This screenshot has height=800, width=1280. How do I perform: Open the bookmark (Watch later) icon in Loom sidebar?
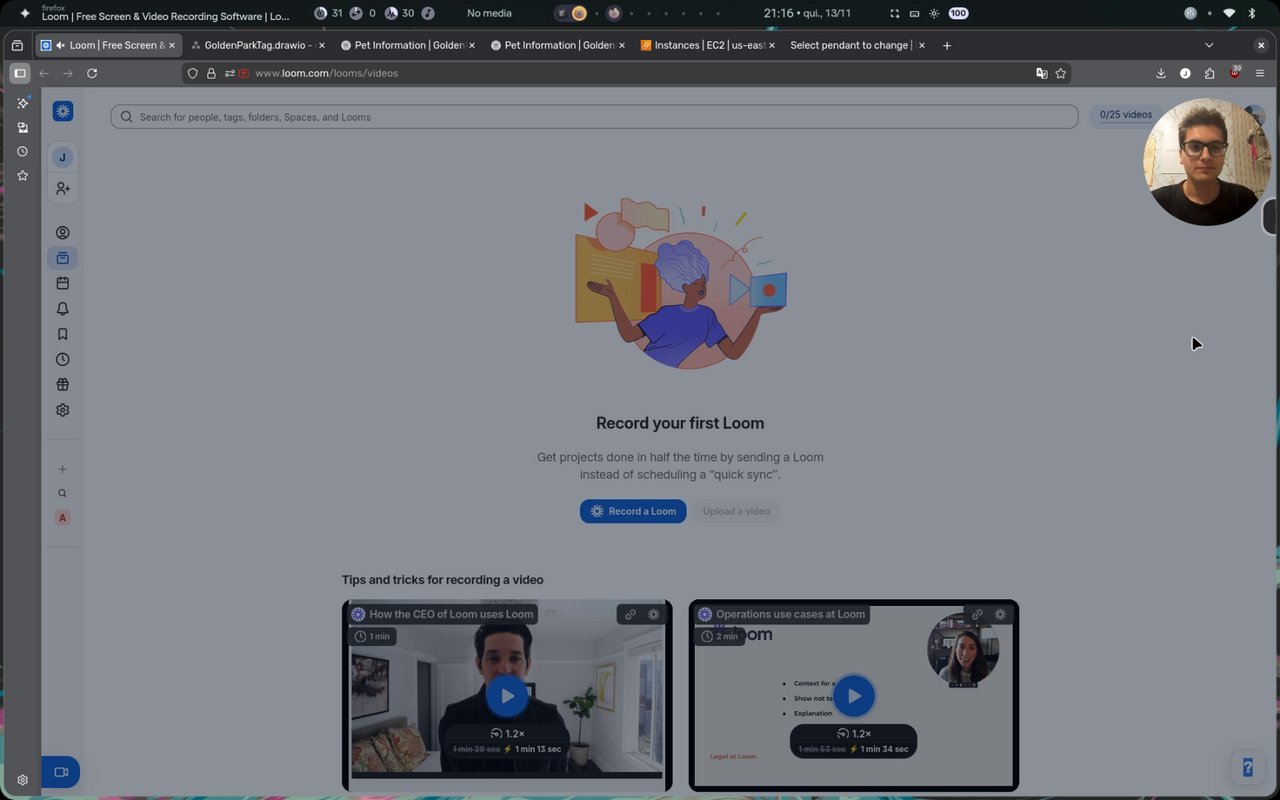[63, 334]
